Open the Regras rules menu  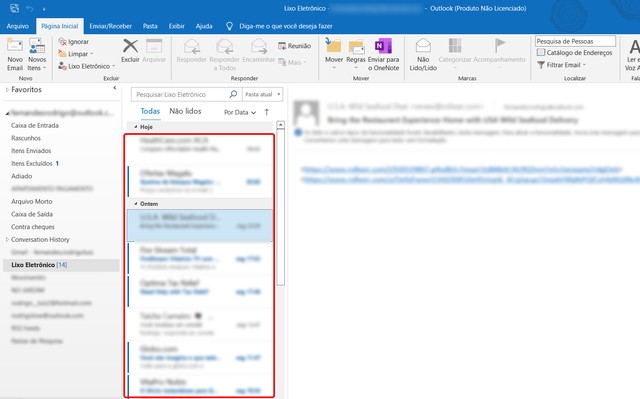click(356, 54)
